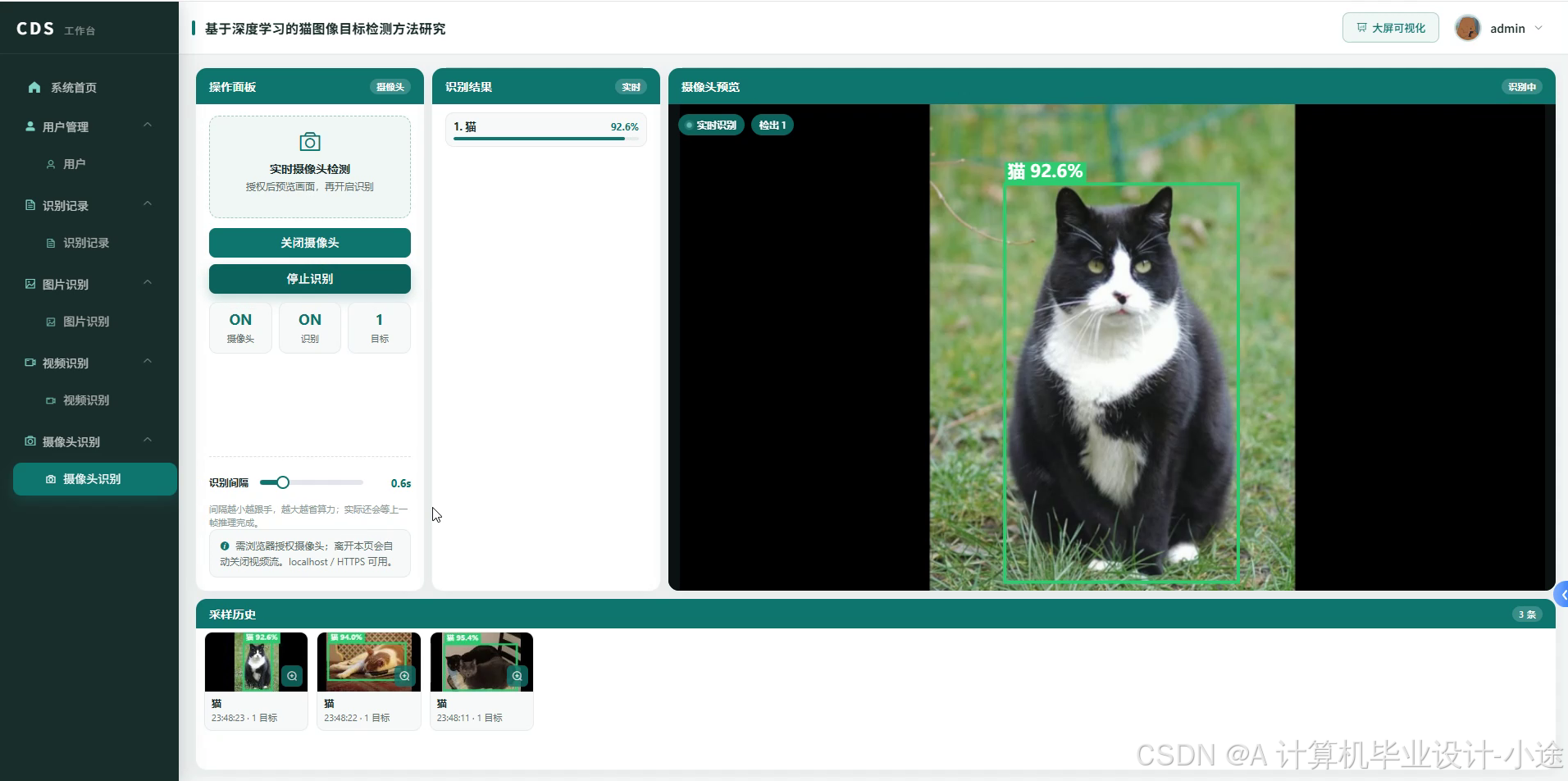Click 停止识别 button
This screenshot has width=1568, height=781.
(x=310, y=279)
